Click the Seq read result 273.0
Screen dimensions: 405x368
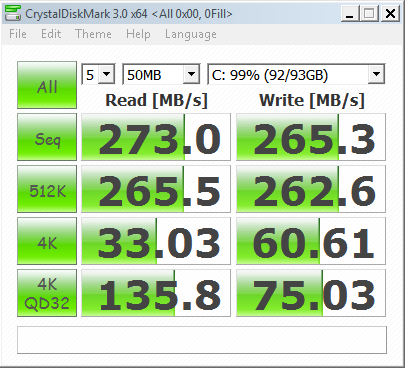(156, 137)
